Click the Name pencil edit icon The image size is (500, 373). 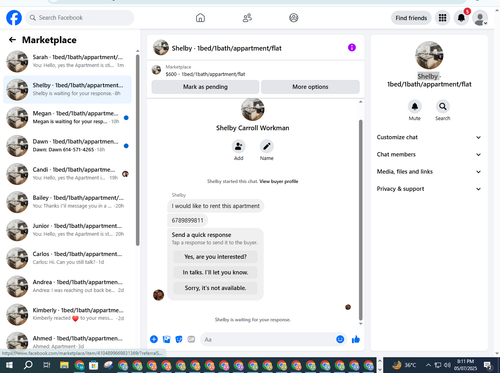[267, 146]
